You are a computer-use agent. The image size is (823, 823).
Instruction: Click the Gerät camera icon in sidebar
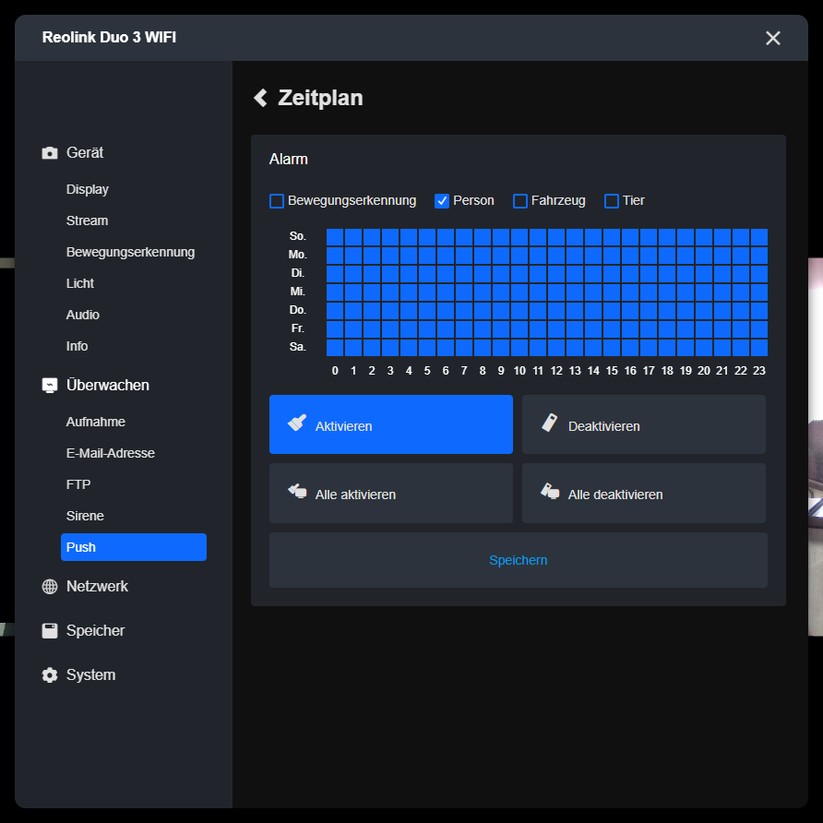point(49,152)
